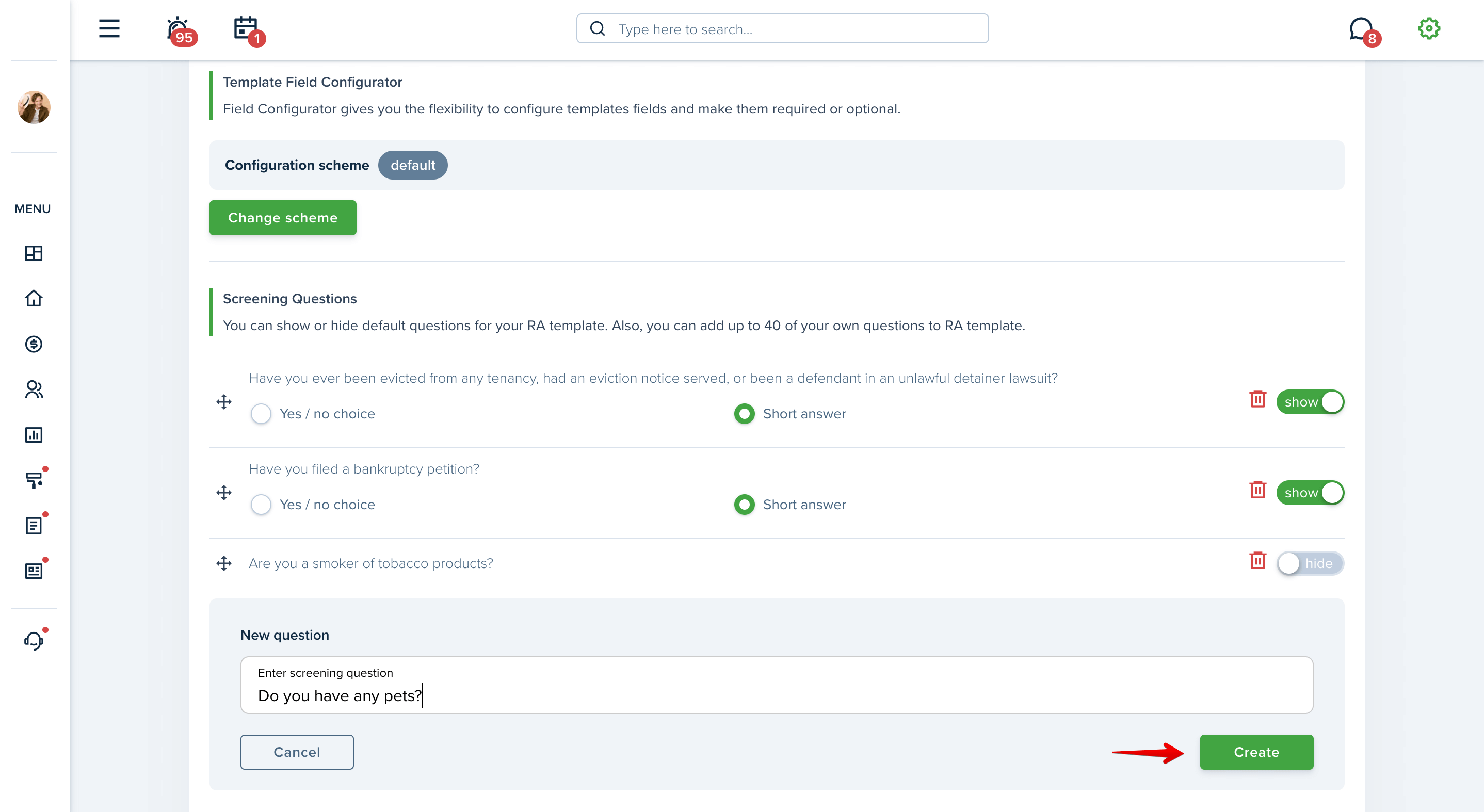Click the Screening Questions heading
Screen dimensions: 1484x812
290,298
